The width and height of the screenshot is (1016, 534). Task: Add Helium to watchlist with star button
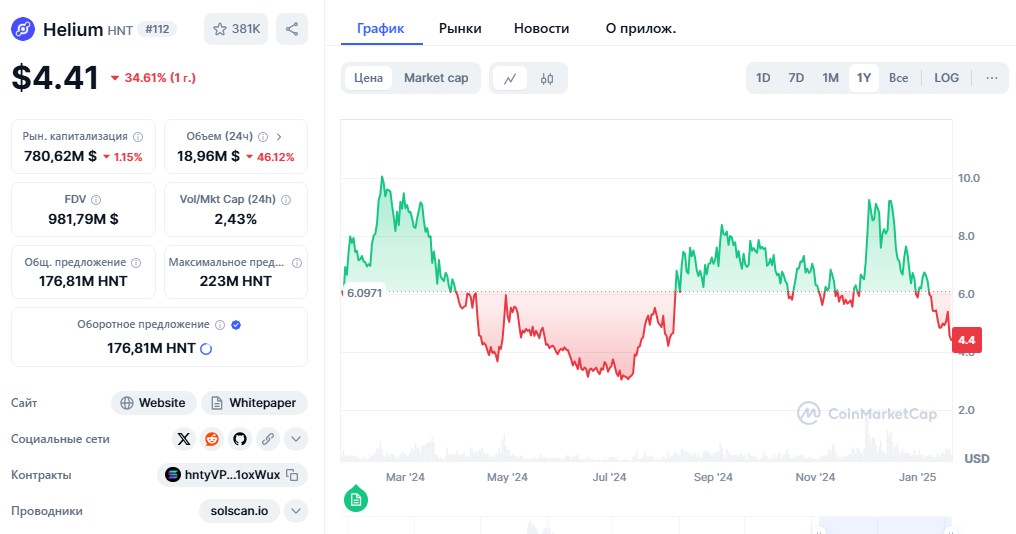pos(236,29)
